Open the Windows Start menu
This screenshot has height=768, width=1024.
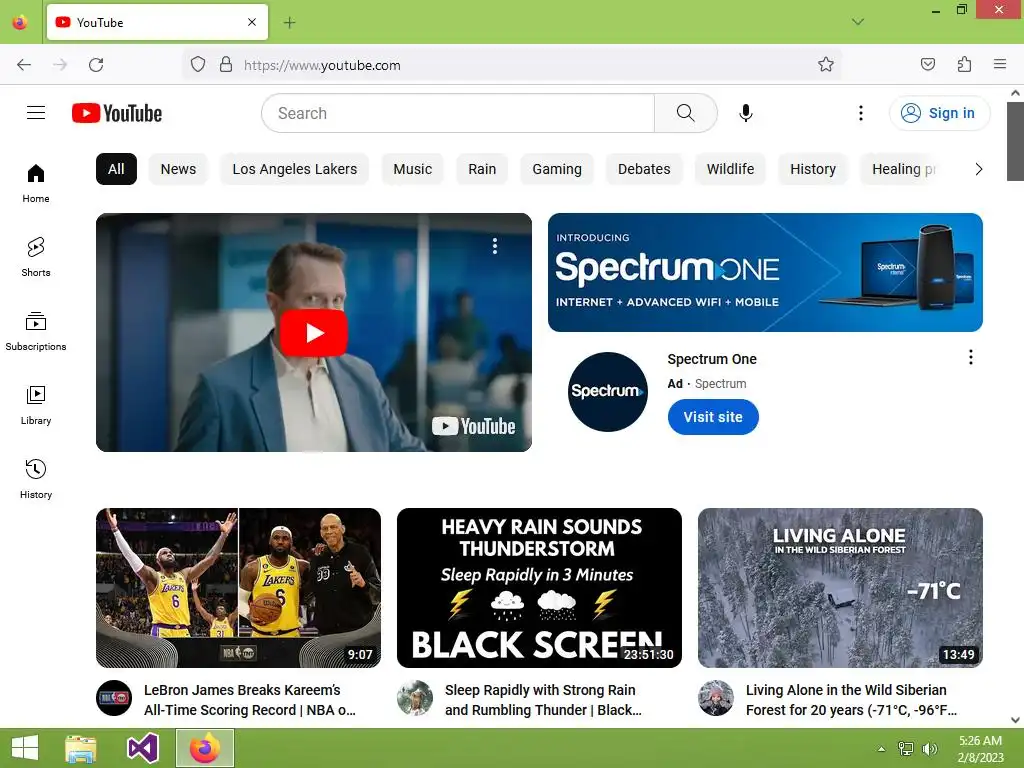pos(25,748)
